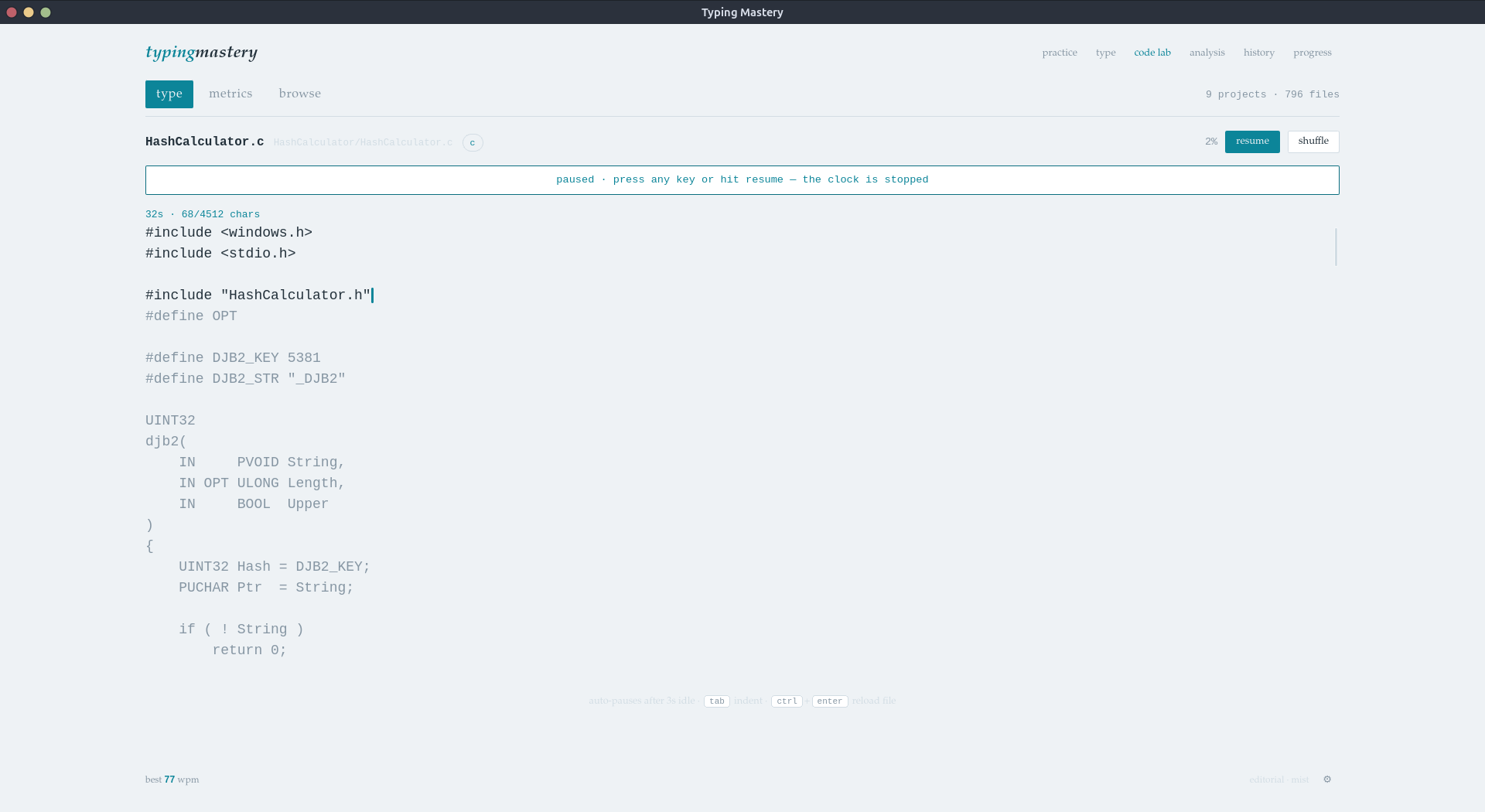Click the 'UINT32' return type line
Image resolution: width=1485 pixels, height=812 pixels.
point(170,421)
